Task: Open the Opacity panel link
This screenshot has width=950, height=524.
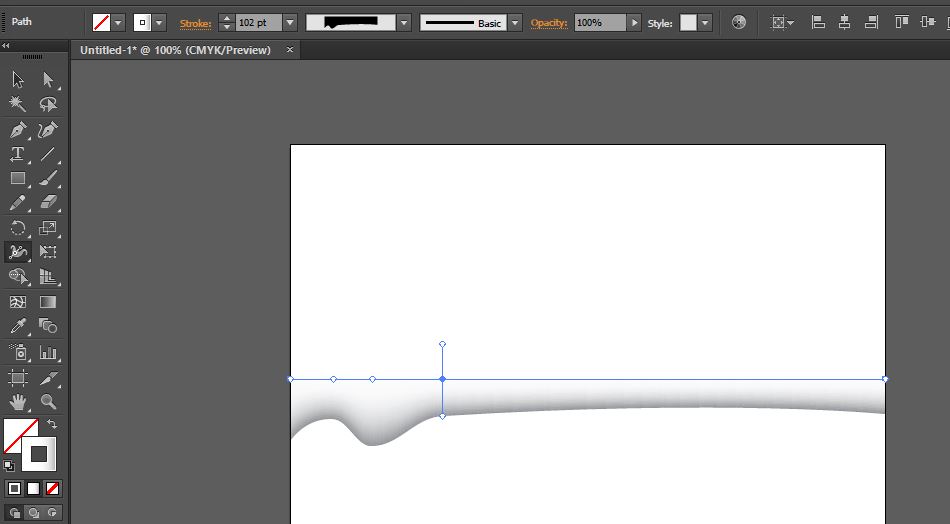Action: 549,23
